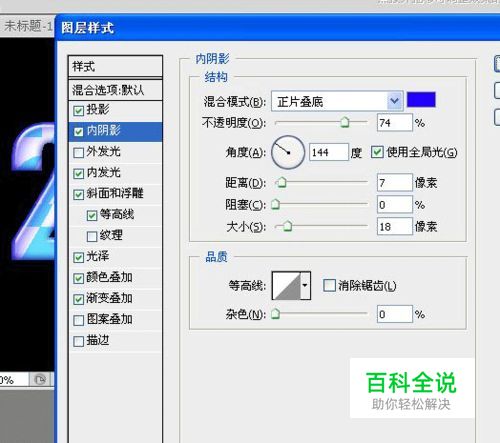Click the blue shadow color swatch

pos(421,100)
